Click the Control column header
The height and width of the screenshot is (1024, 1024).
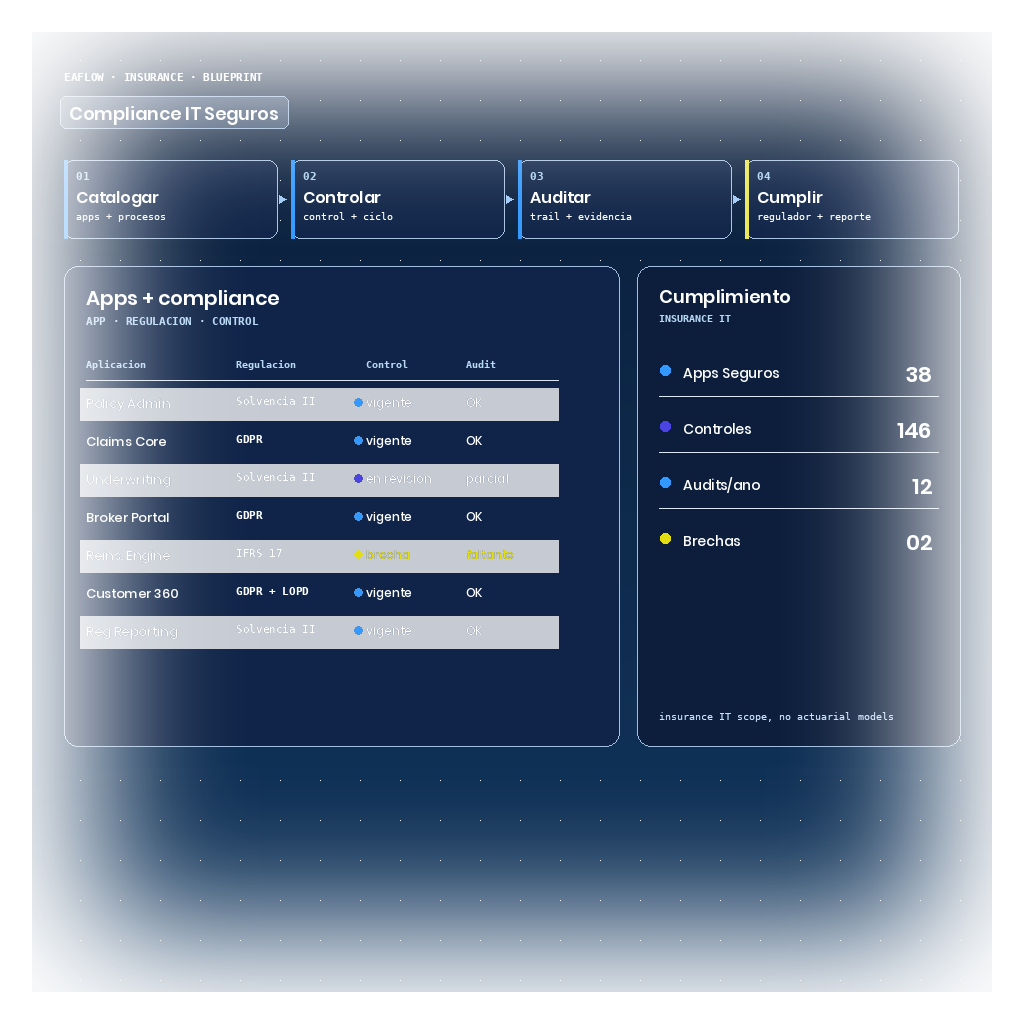(387, 364)
